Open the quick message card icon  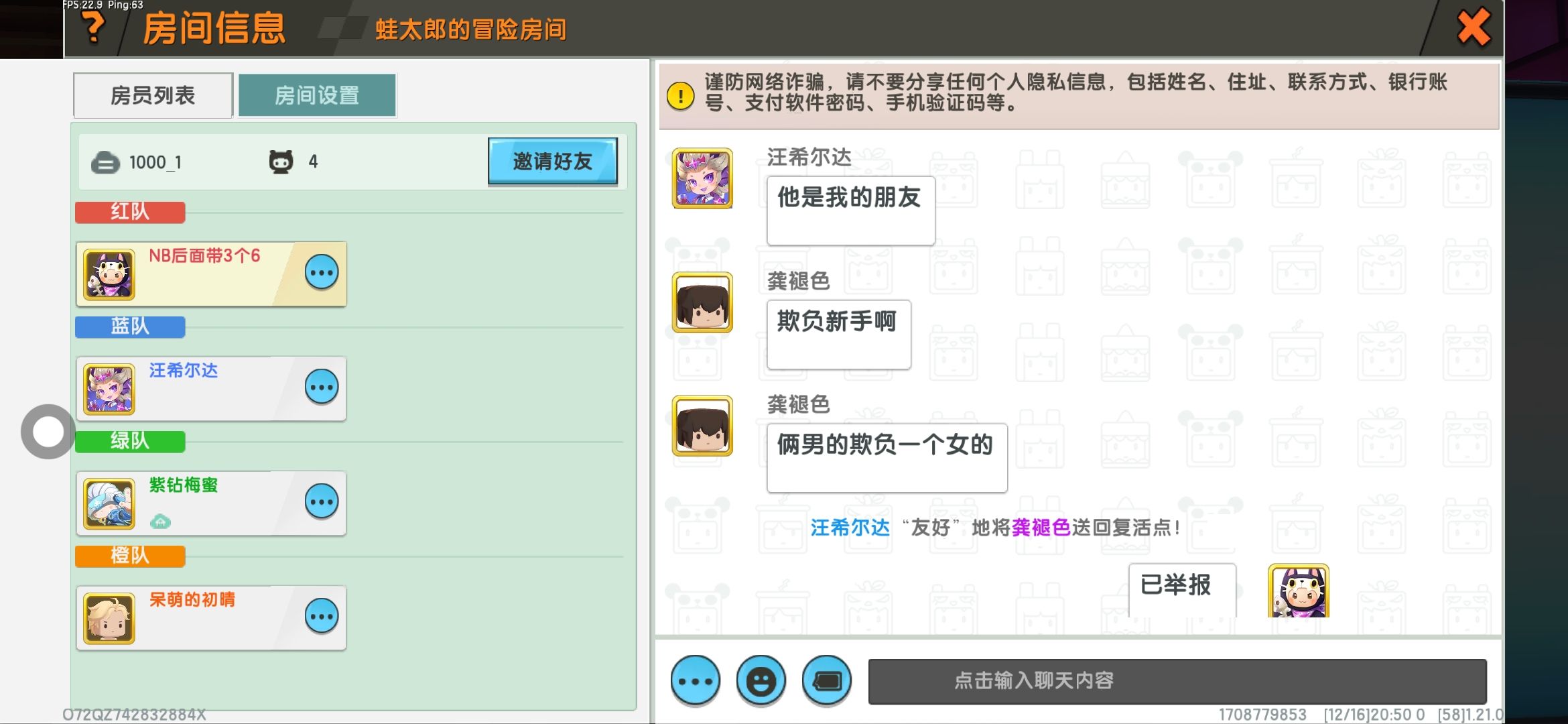[827, 681]
